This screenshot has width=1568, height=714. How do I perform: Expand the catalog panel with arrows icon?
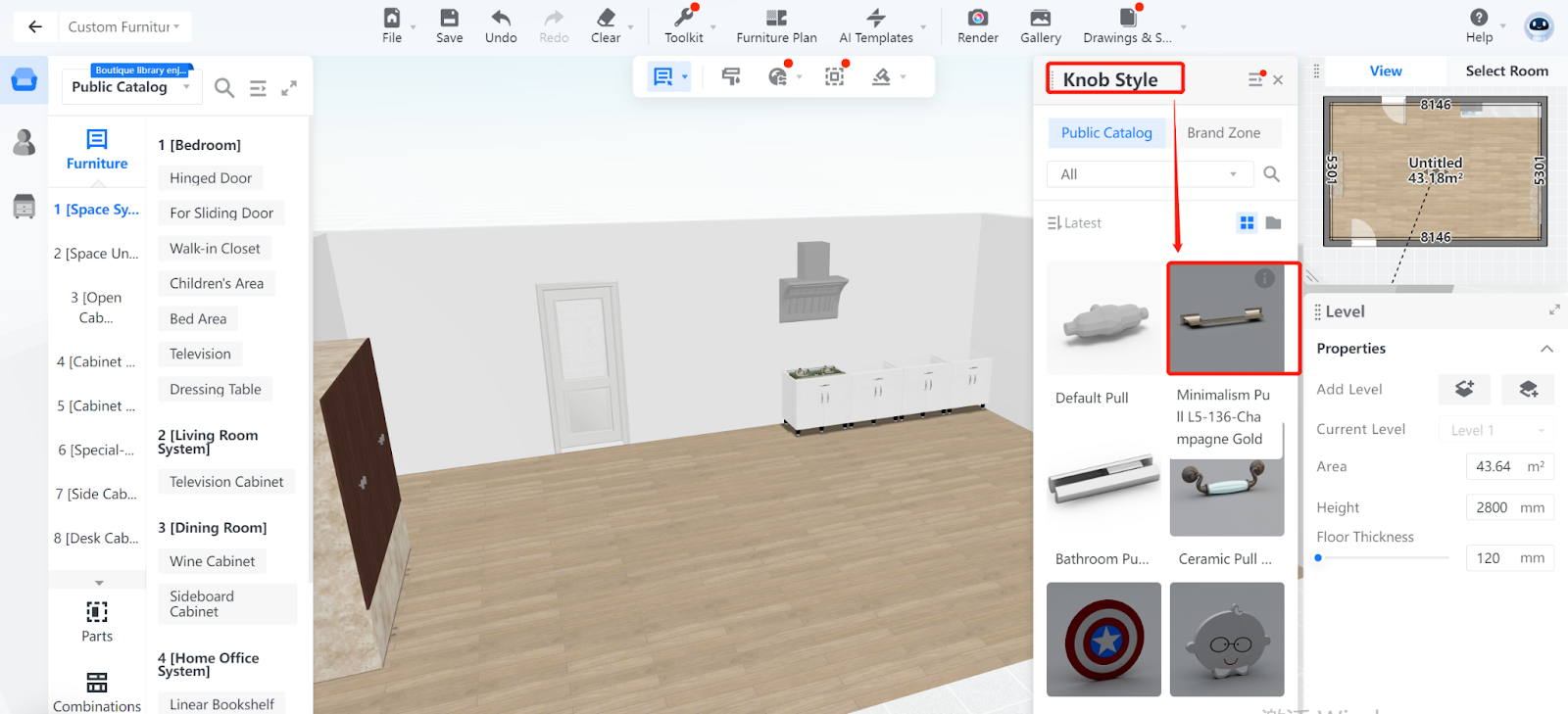[x=289, y=88]
